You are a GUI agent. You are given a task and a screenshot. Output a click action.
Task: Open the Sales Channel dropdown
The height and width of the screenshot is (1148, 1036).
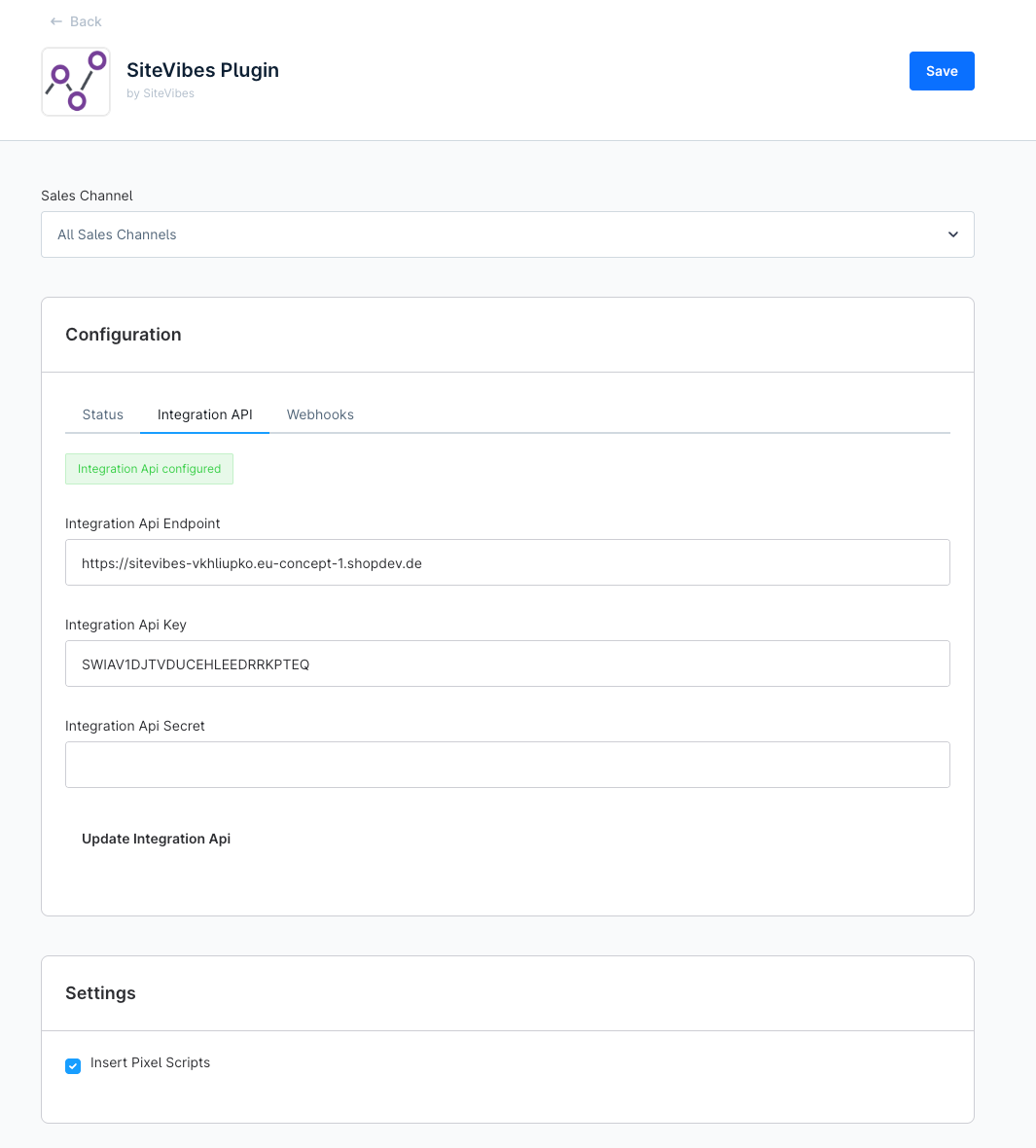click(508, 234)
